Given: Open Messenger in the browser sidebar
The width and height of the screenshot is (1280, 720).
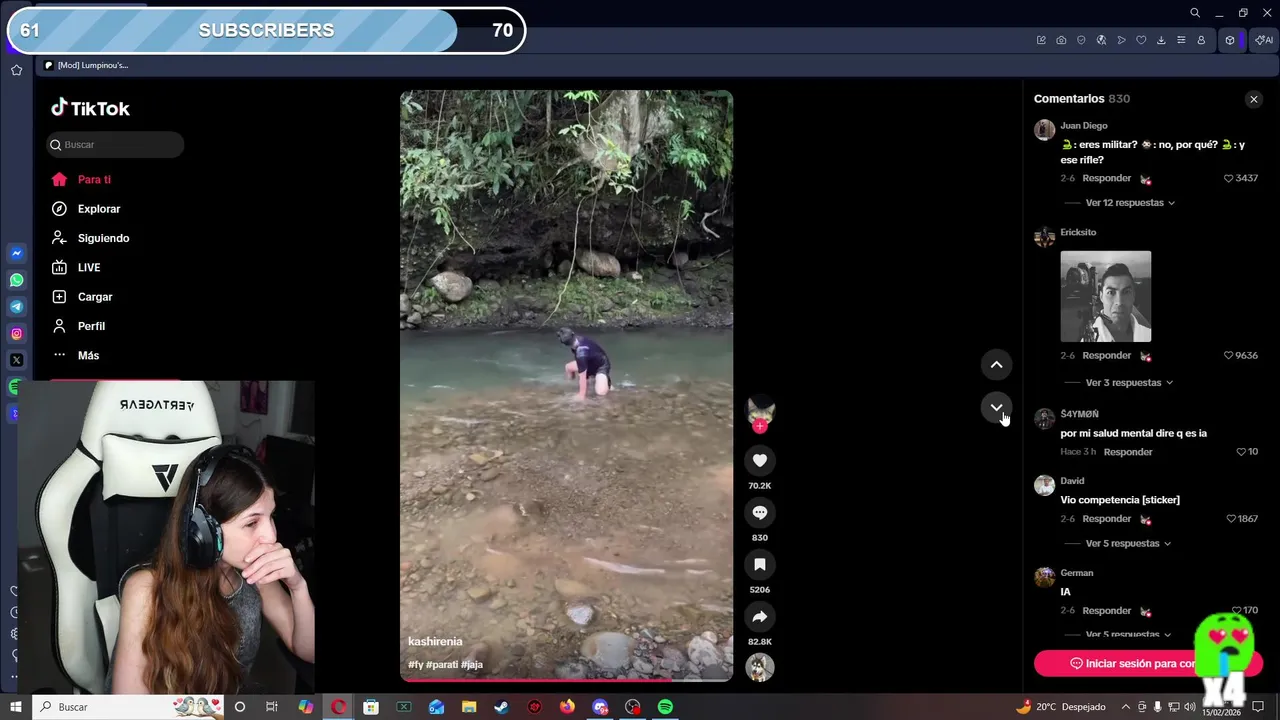Looking at the screenshot, I should [16, 254].
